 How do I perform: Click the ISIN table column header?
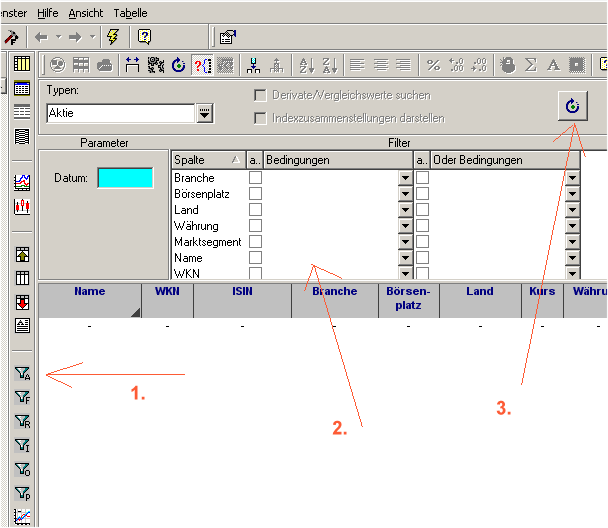click(x=242, y=300)
